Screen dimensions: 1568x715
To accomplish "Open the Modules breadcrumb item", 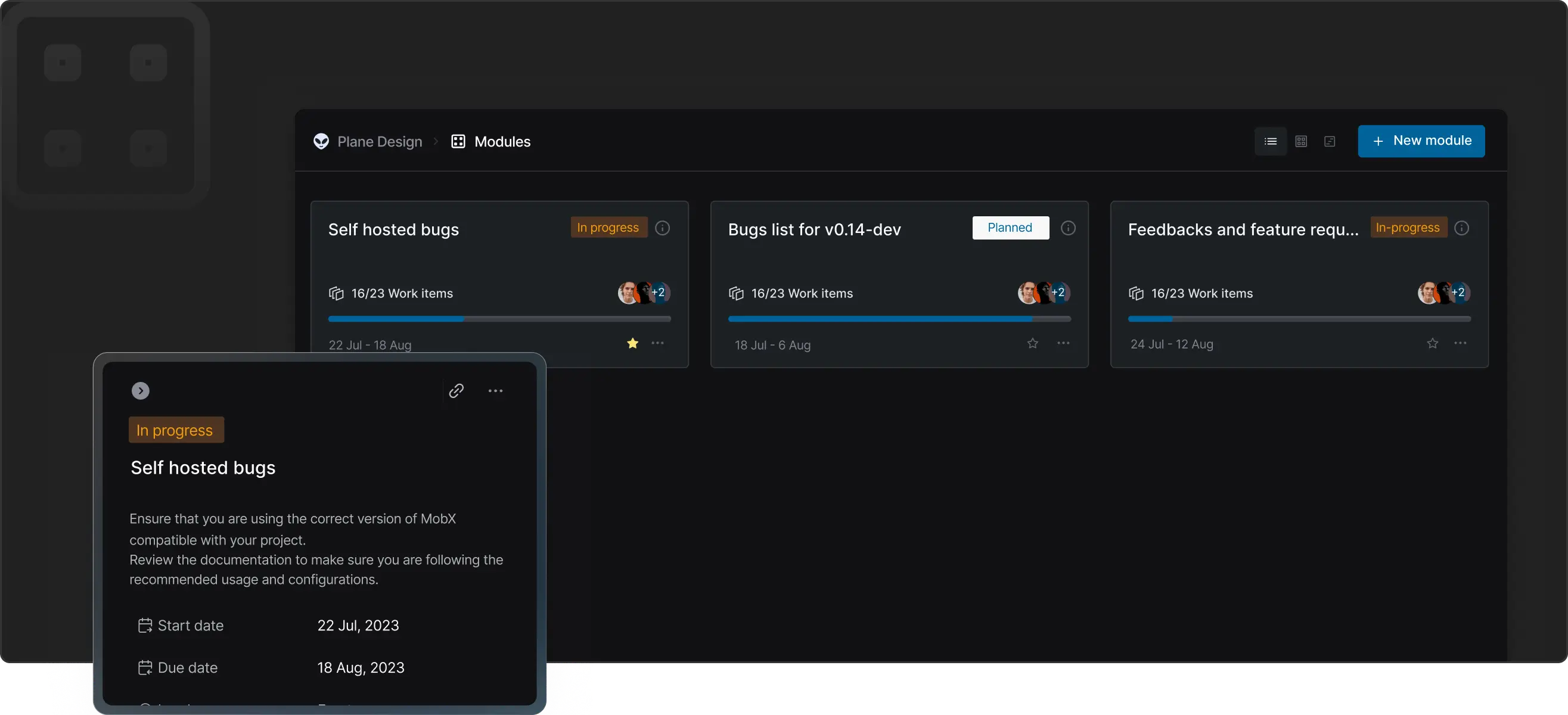I will (502, 141).
